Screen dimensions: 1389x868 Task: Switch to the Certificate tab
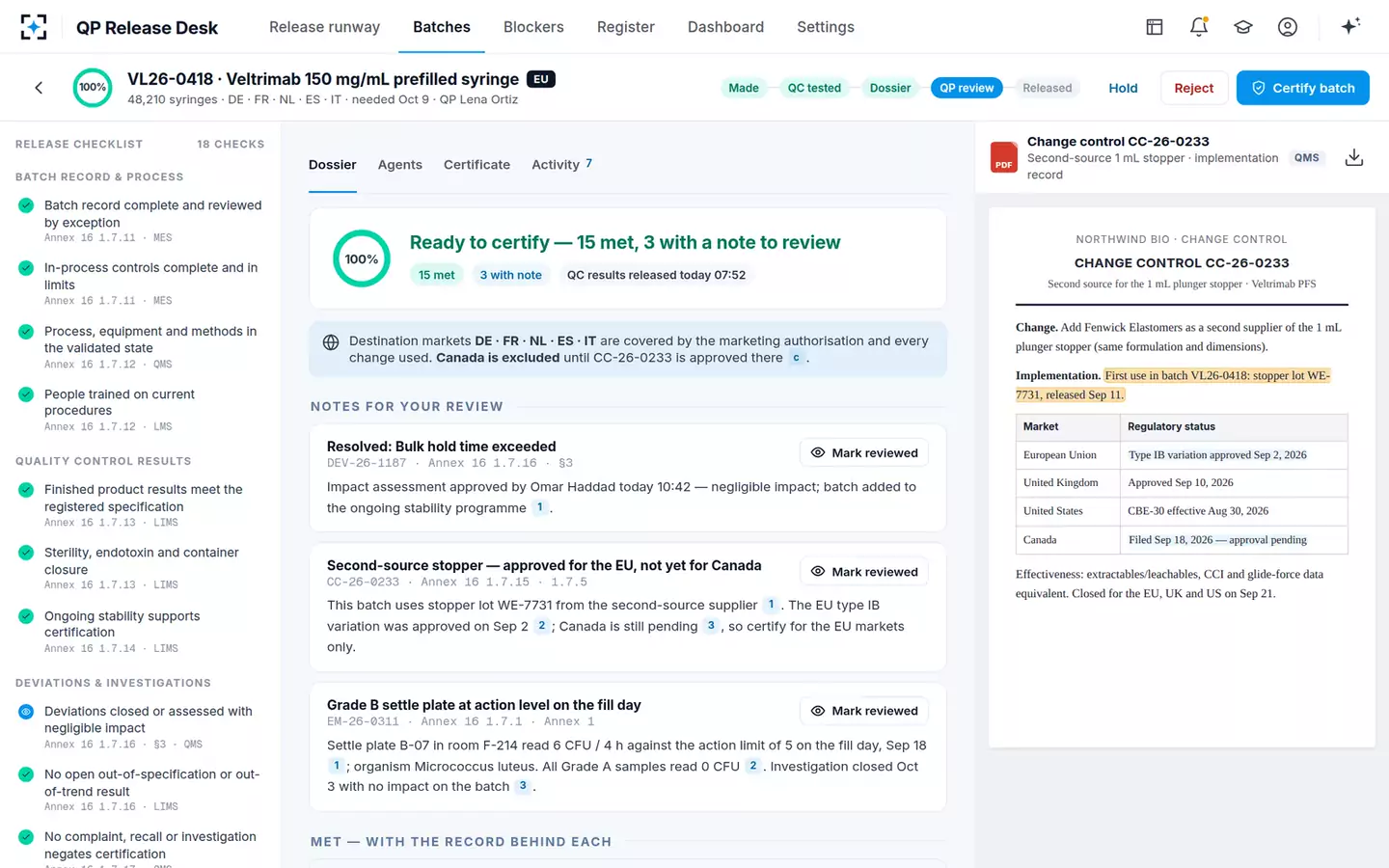pyautogui.click(x=477, y=165)
